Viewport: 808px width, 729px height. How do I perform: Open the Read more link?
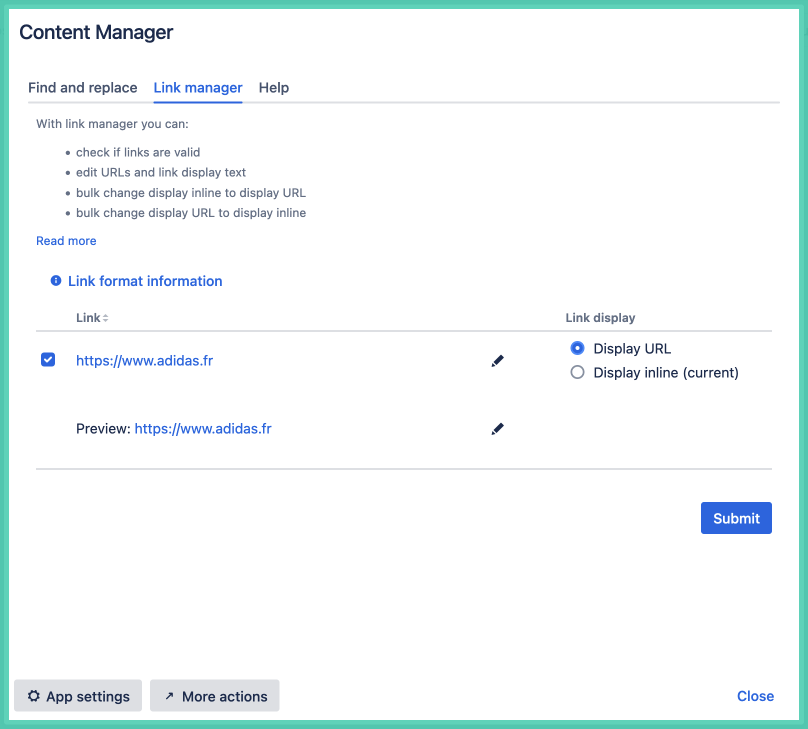pos(66,241)
